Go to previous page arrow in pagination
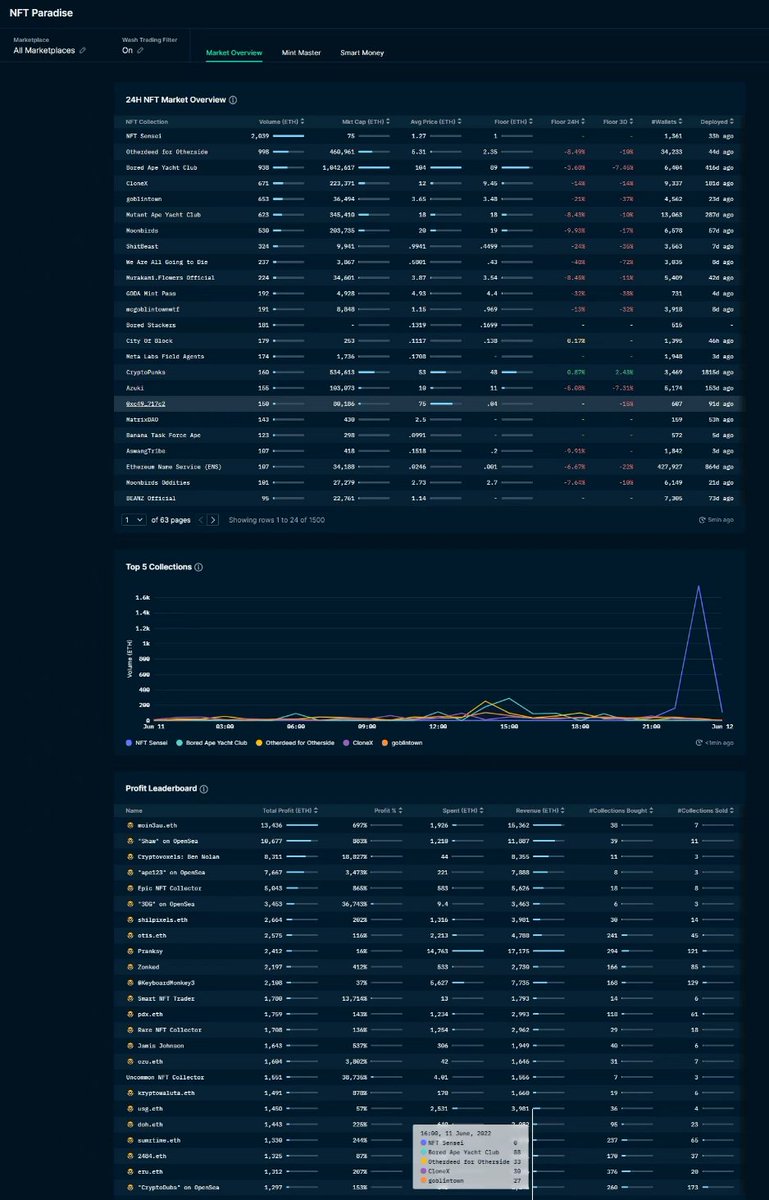 click(x=201, y=520)
